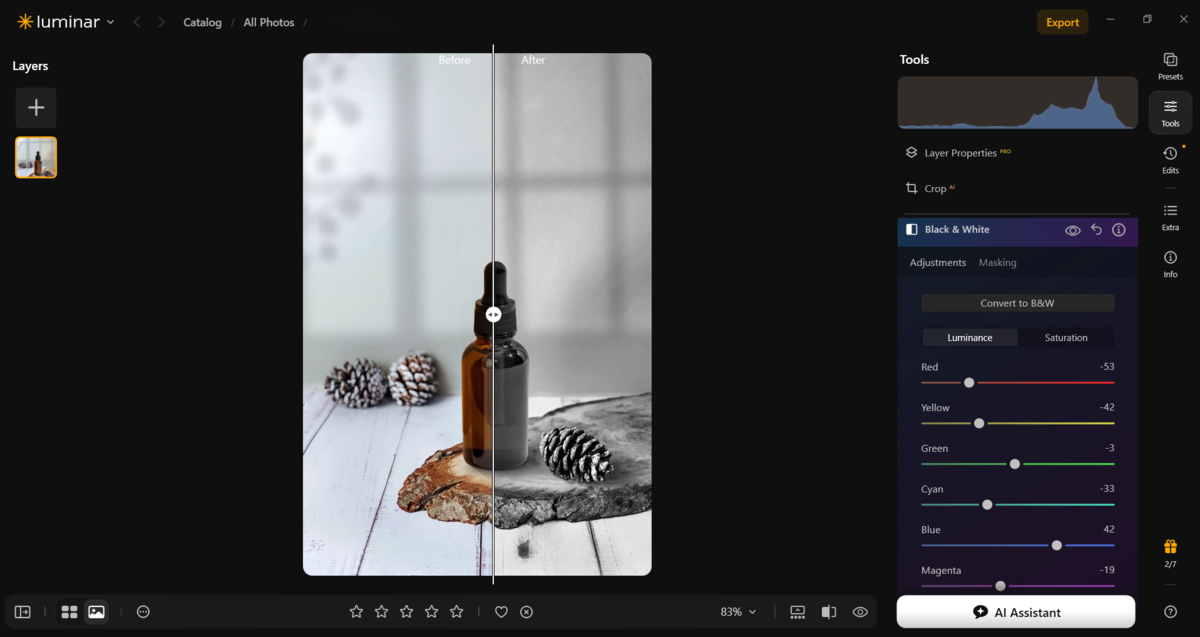Open the Luminar app menu dropdown
Image resolution: width=1200 pixels, height=637 pixels.
(x=65, y=22)
